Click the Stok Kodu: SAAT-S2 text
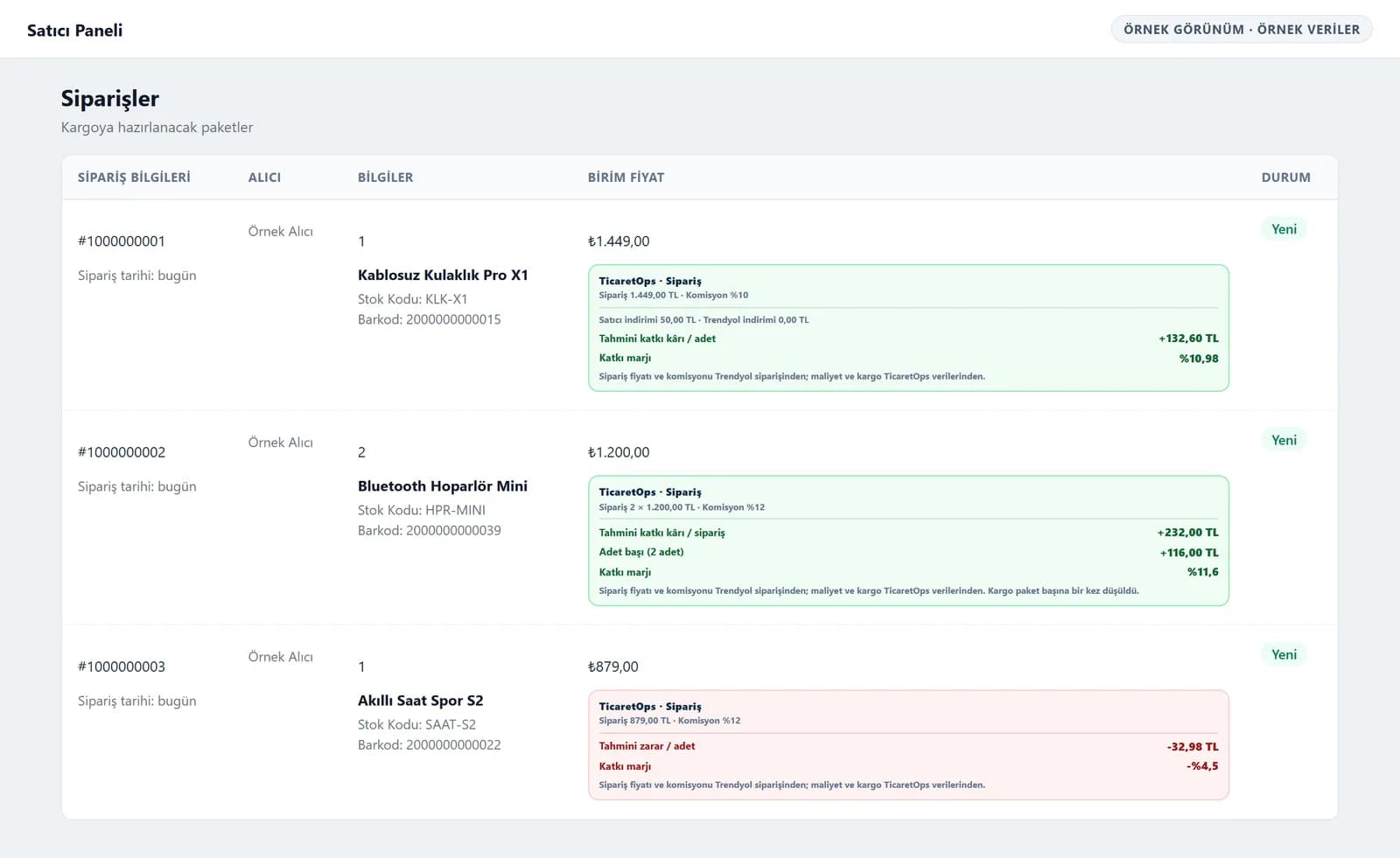 click(416, 724)
